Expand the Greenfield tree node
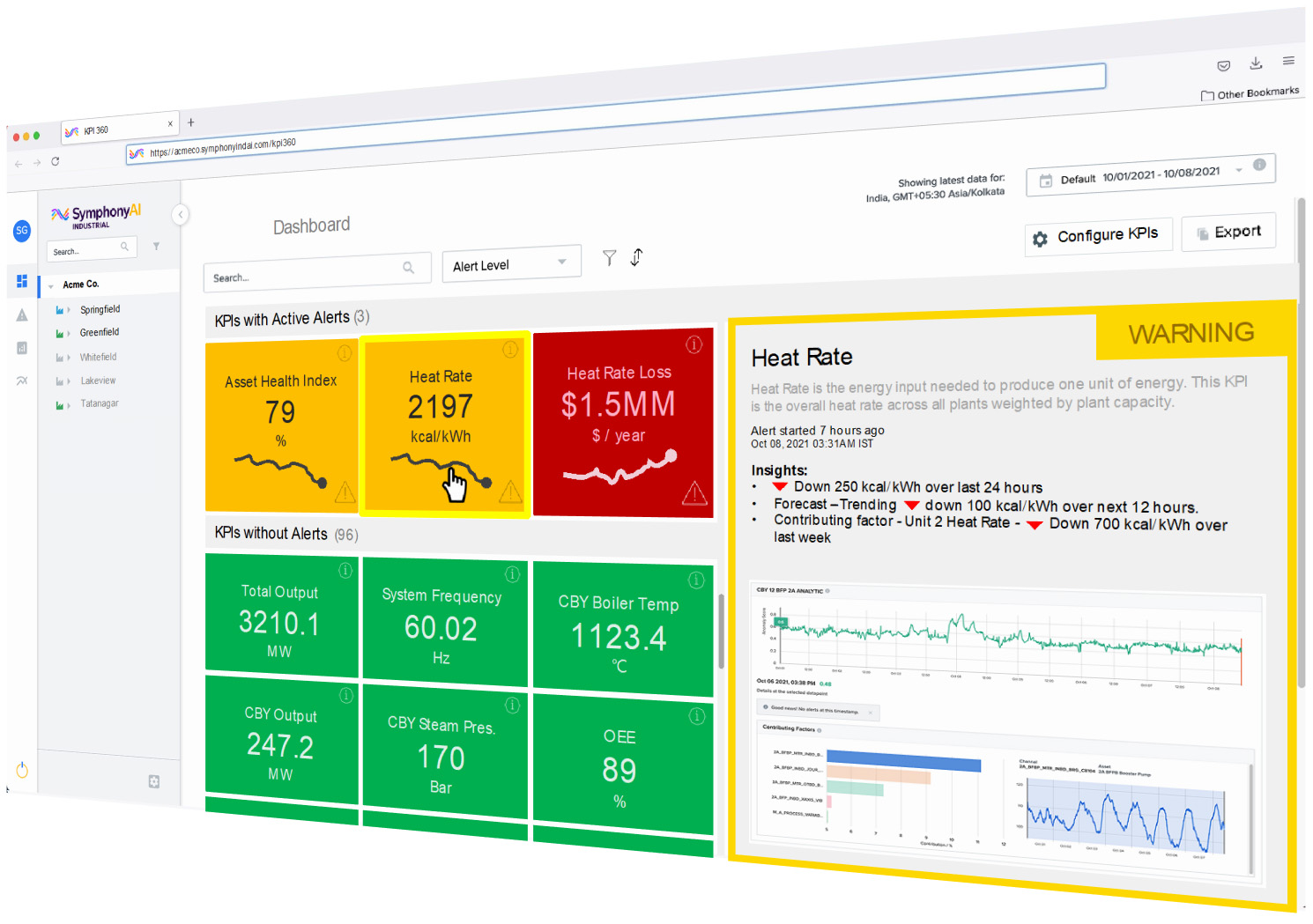1313x924 pixels. click(69, 333)
